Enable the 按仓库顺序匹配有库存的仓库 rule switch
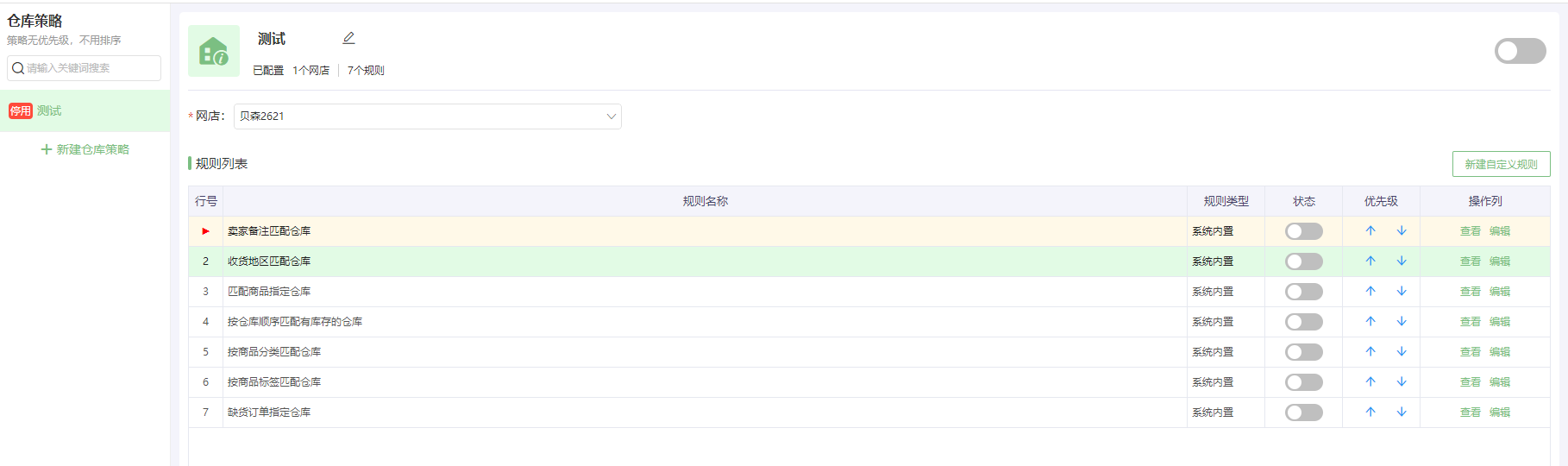Image resolution: width=1568 pixels, height=466 pixels. point(1303,322)
